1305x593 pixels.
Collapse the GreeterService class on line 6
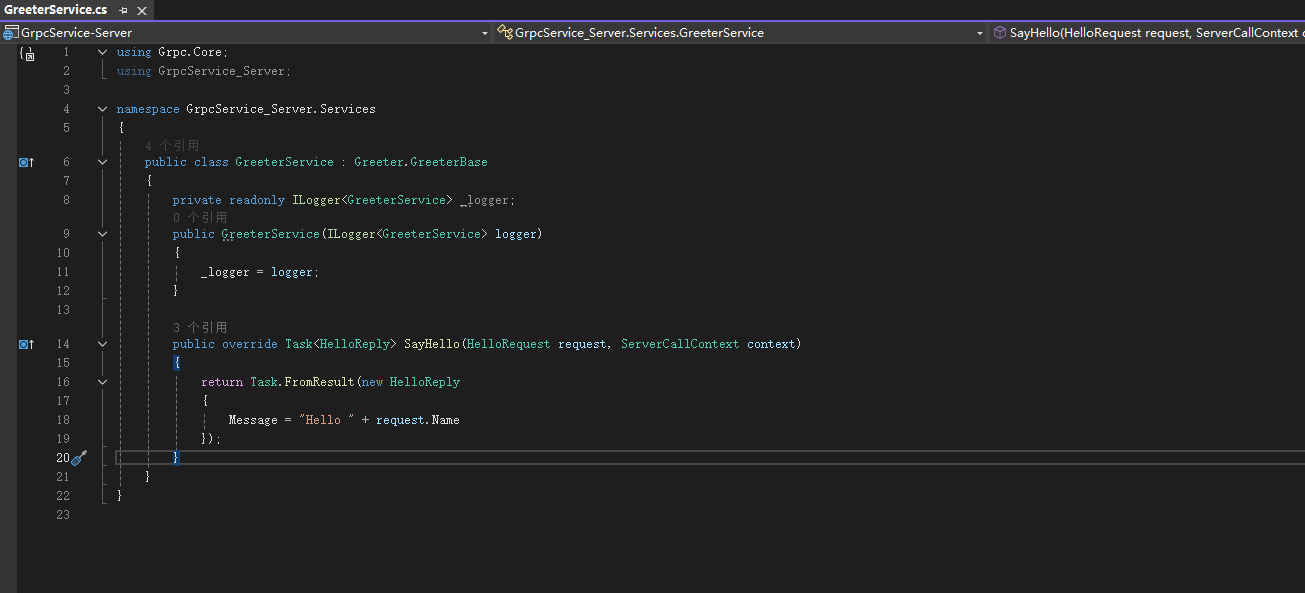click(102, 162)
